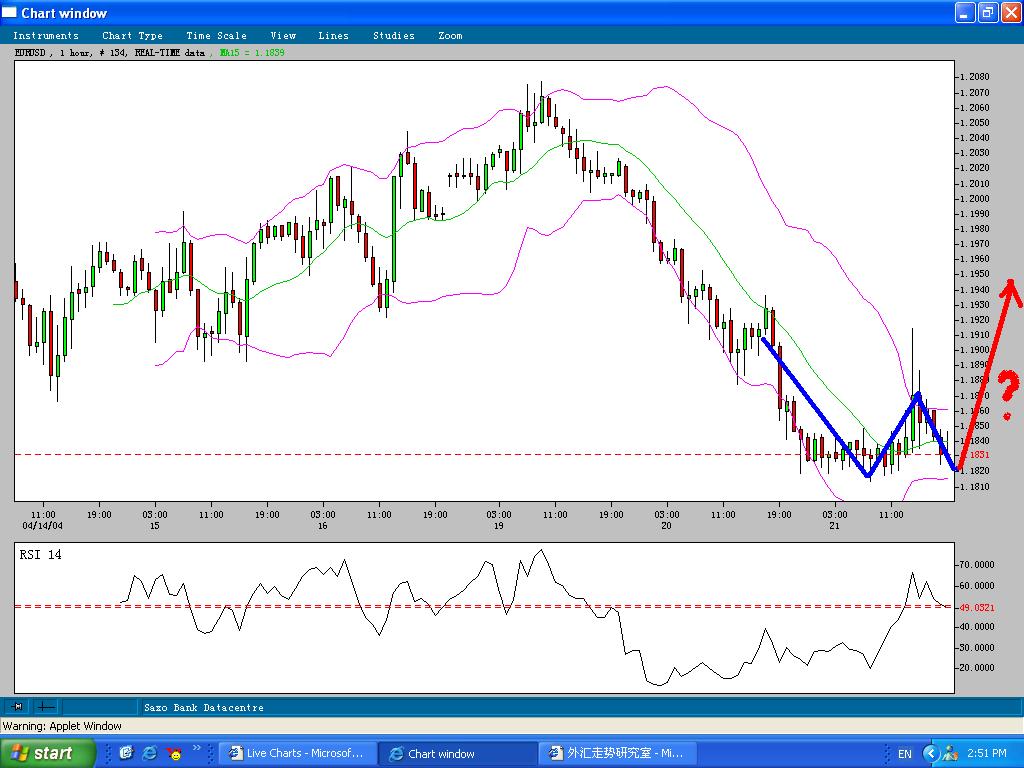Click the red 49.0321 RSI value label

[977, 607]
